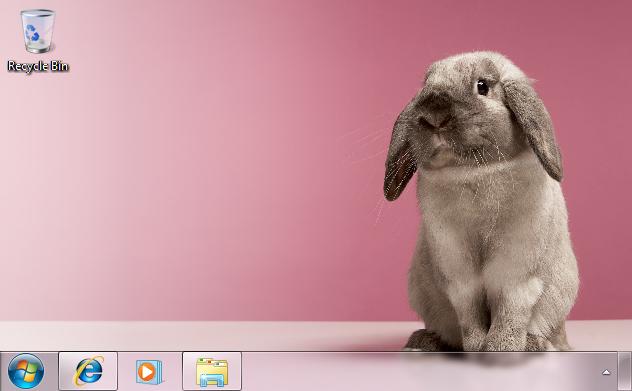Click the blue recycle arrows on bin

[x=31, y=33]
